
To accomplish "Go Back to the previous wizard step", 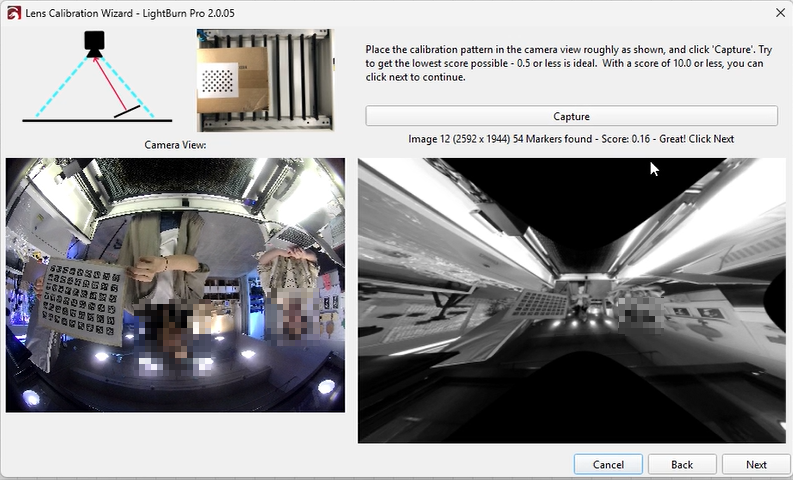I will (x=682, y=464).
